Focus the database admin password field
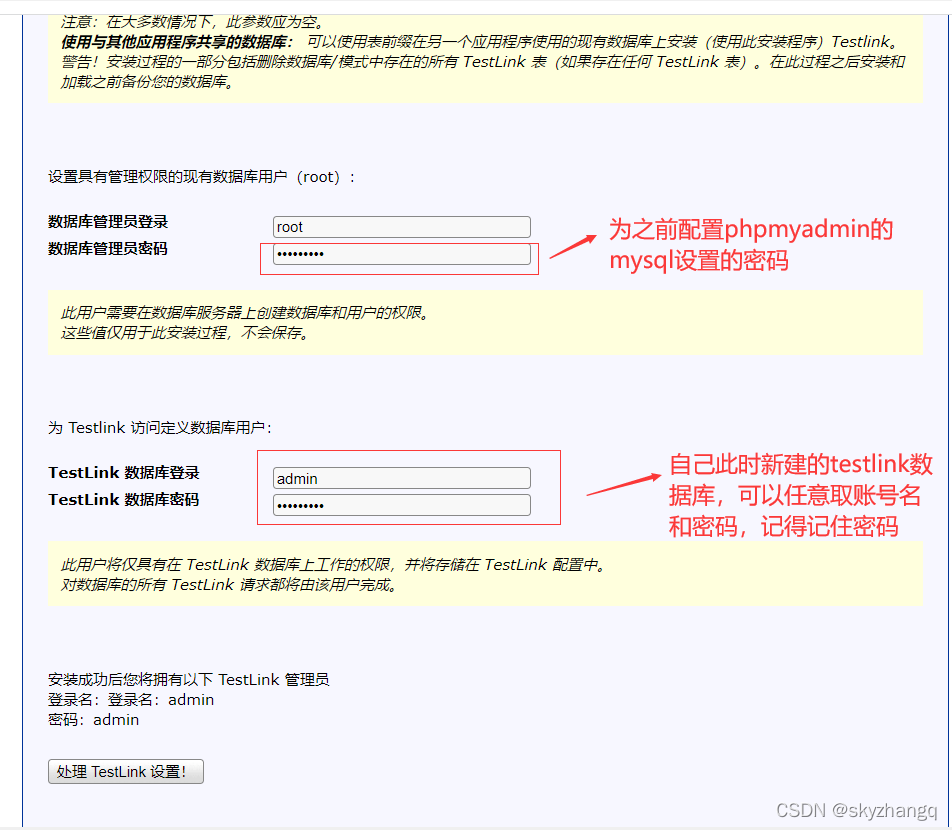Image resolution: width=952 pixels, height=830 pixels. (x=401, y=254)
